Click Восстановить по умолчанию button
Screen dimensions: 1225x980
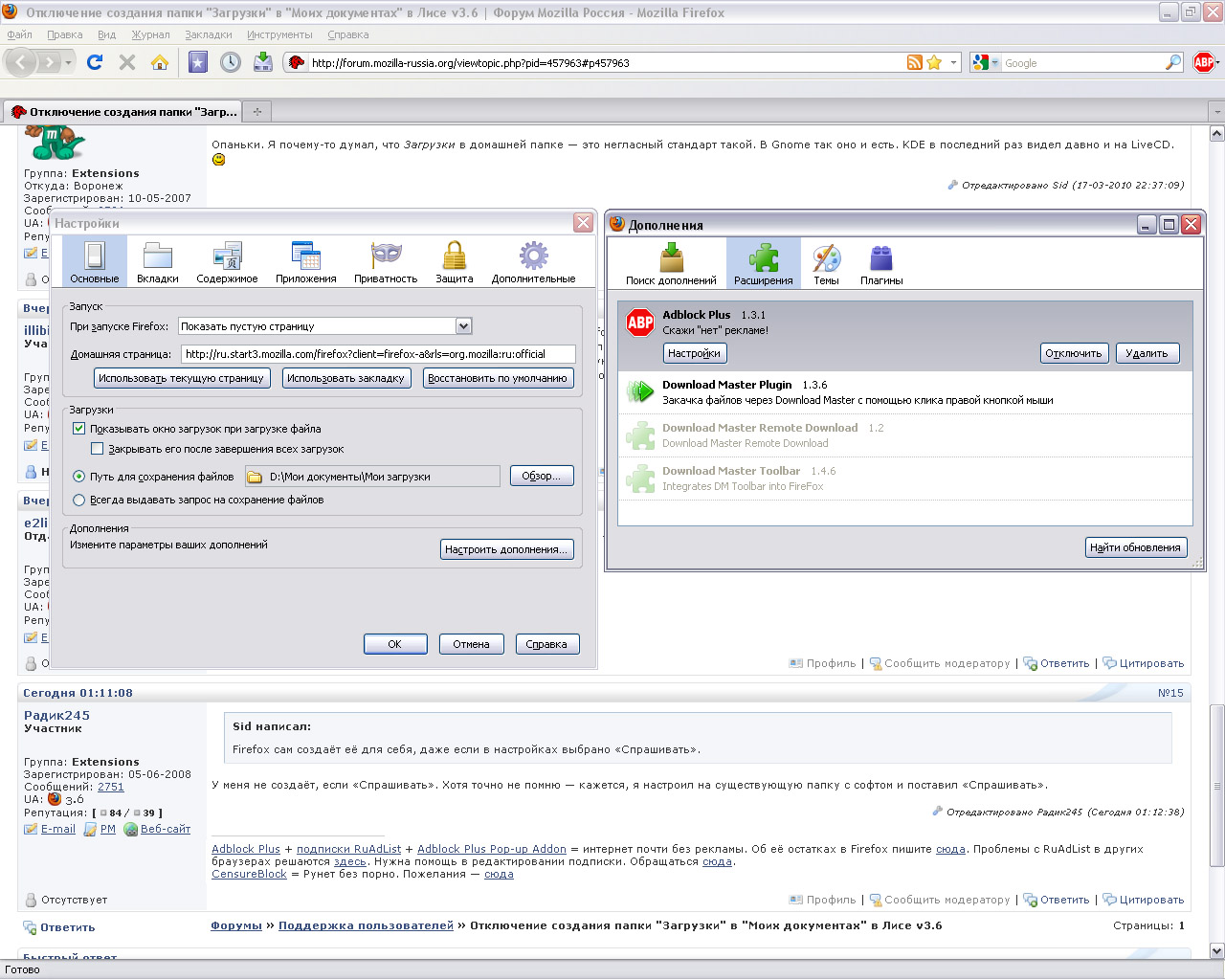[x=498, y=378]
